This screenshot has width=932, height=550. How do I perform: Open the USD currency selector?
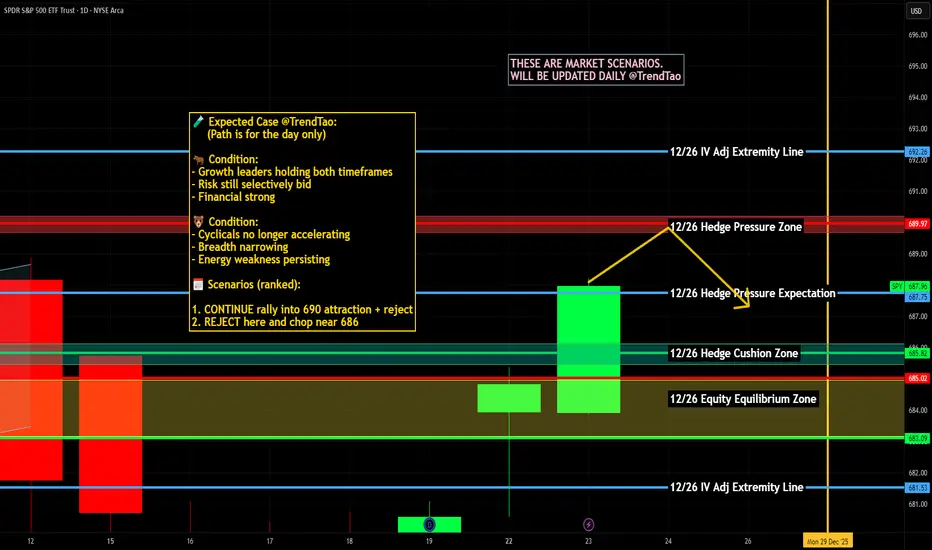pos(917,11)
